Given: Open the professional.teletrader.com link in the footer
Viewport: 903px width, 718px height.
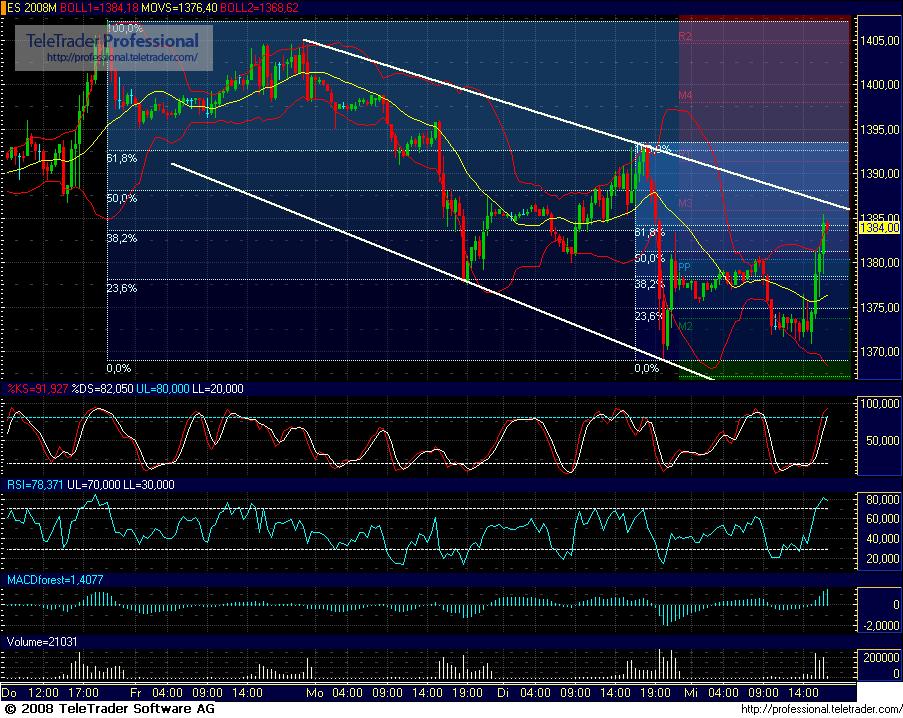Looking at the screenshot, I should pos(821,710).
